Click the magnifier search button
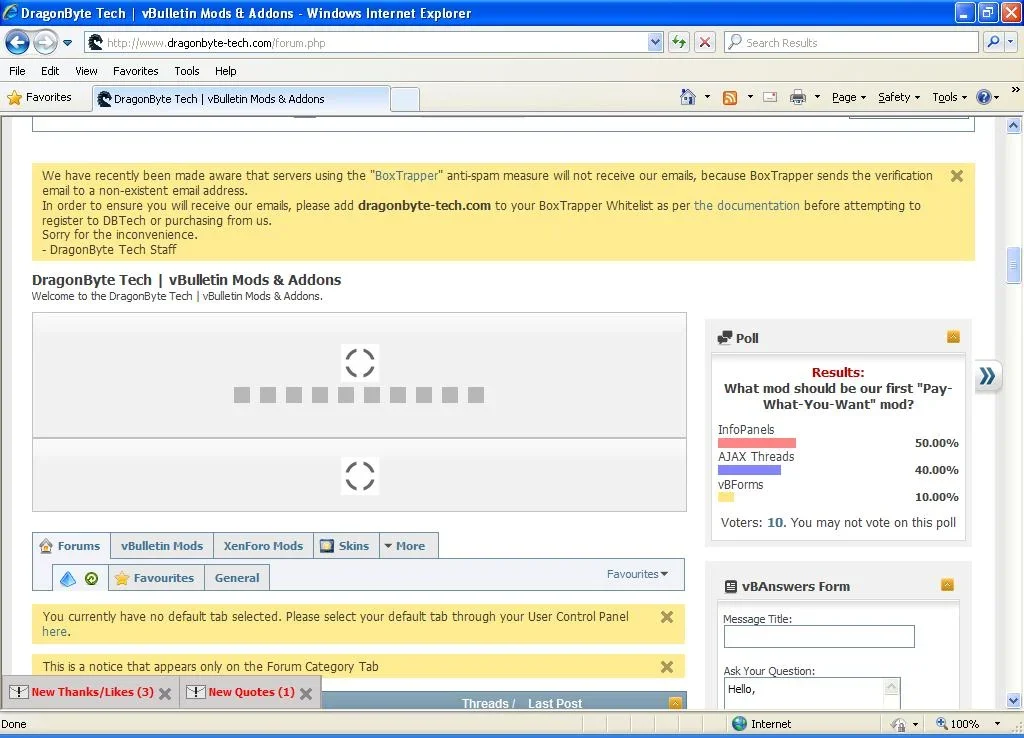This screenshot has width=1024, height=738. (993, 42)
